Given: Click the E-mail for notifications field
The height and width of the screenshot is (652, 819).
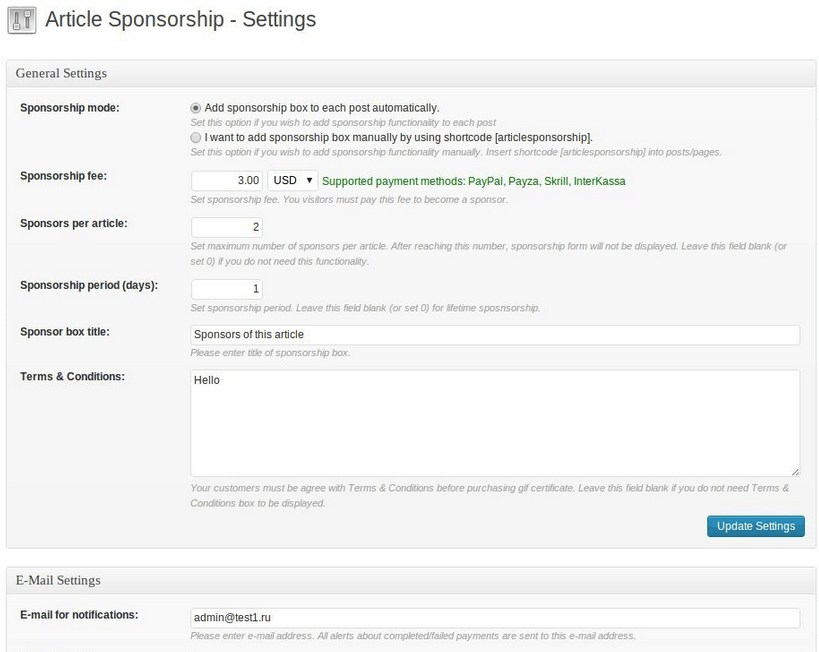Looking at the screenshot, I should [x=495, y=618].
